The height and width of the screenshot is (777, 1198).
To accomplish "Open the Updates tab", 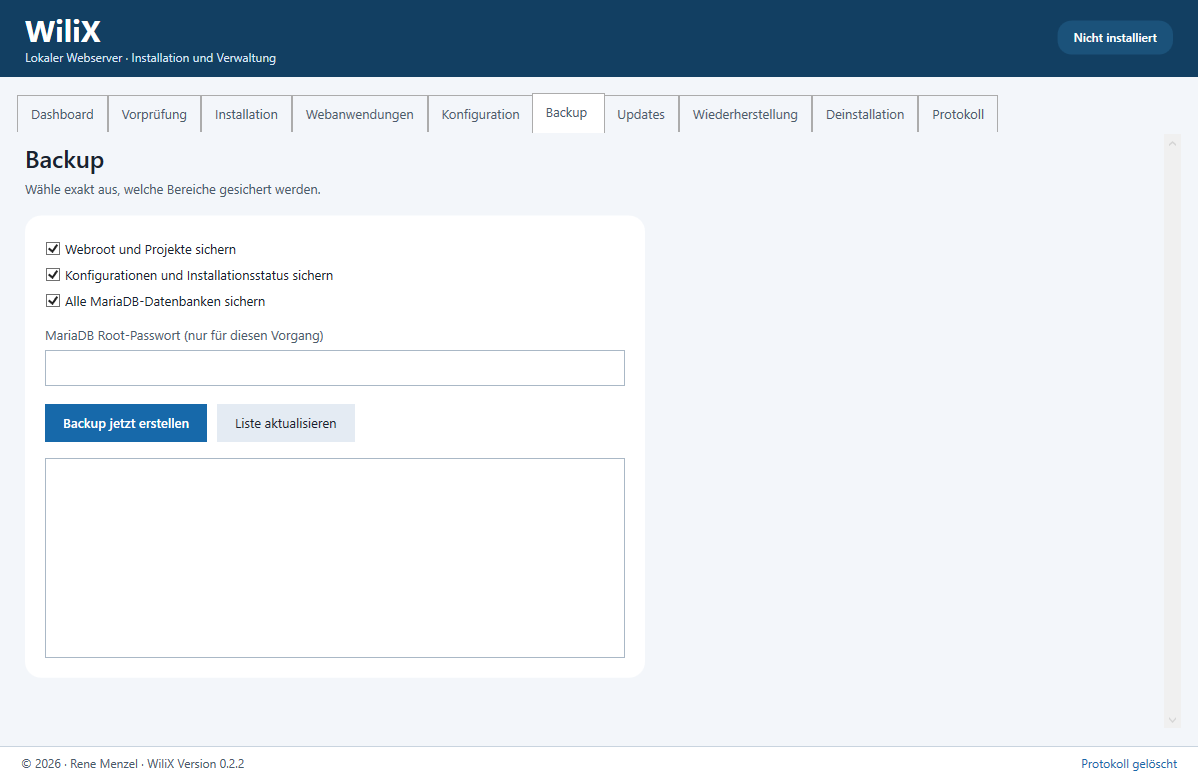I will (x=641, y=114).
